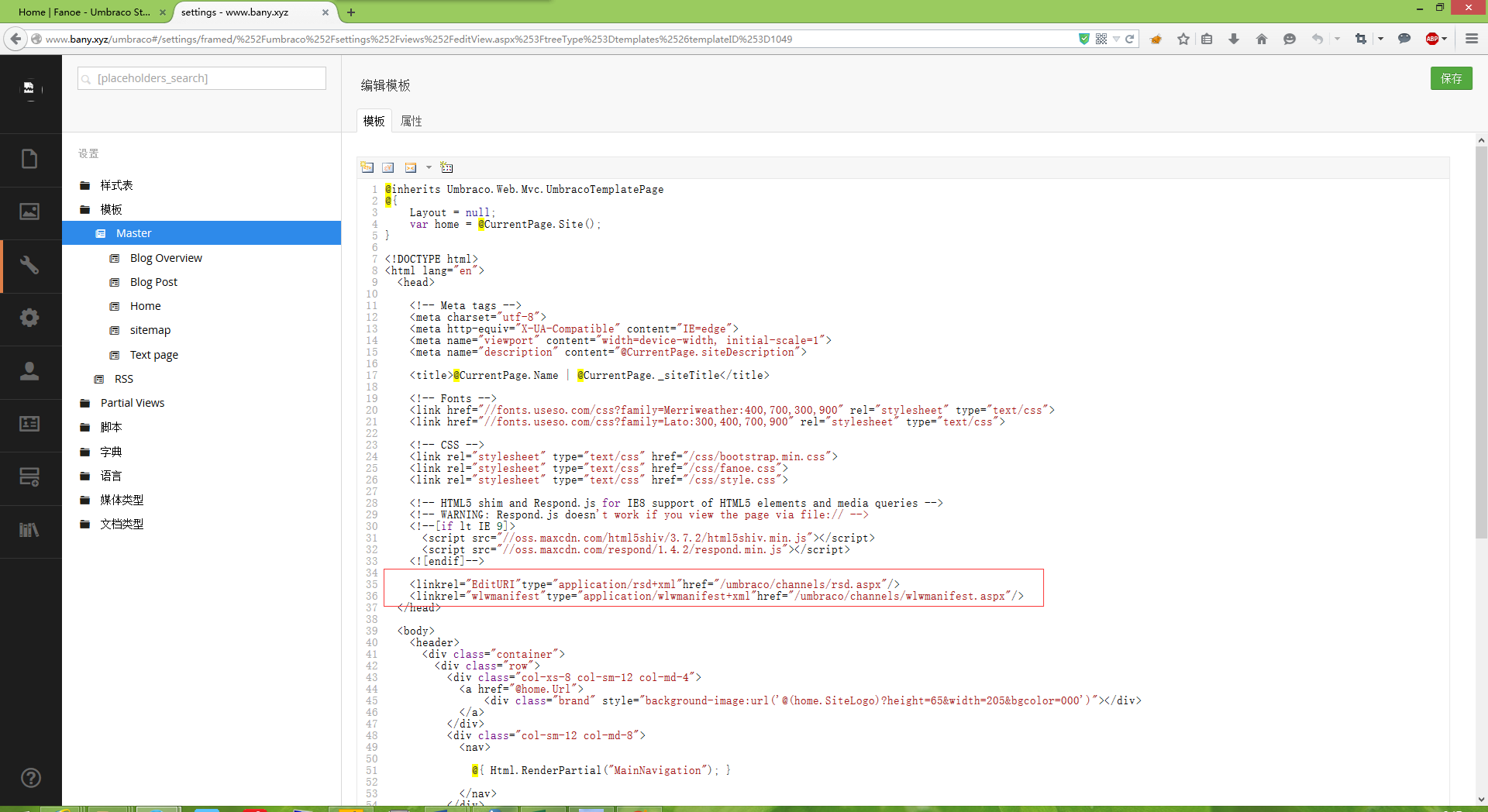Insert content area placeholder icon
Image resolution: width=1488 pixels, height=812 pixels.
[446, 167]
